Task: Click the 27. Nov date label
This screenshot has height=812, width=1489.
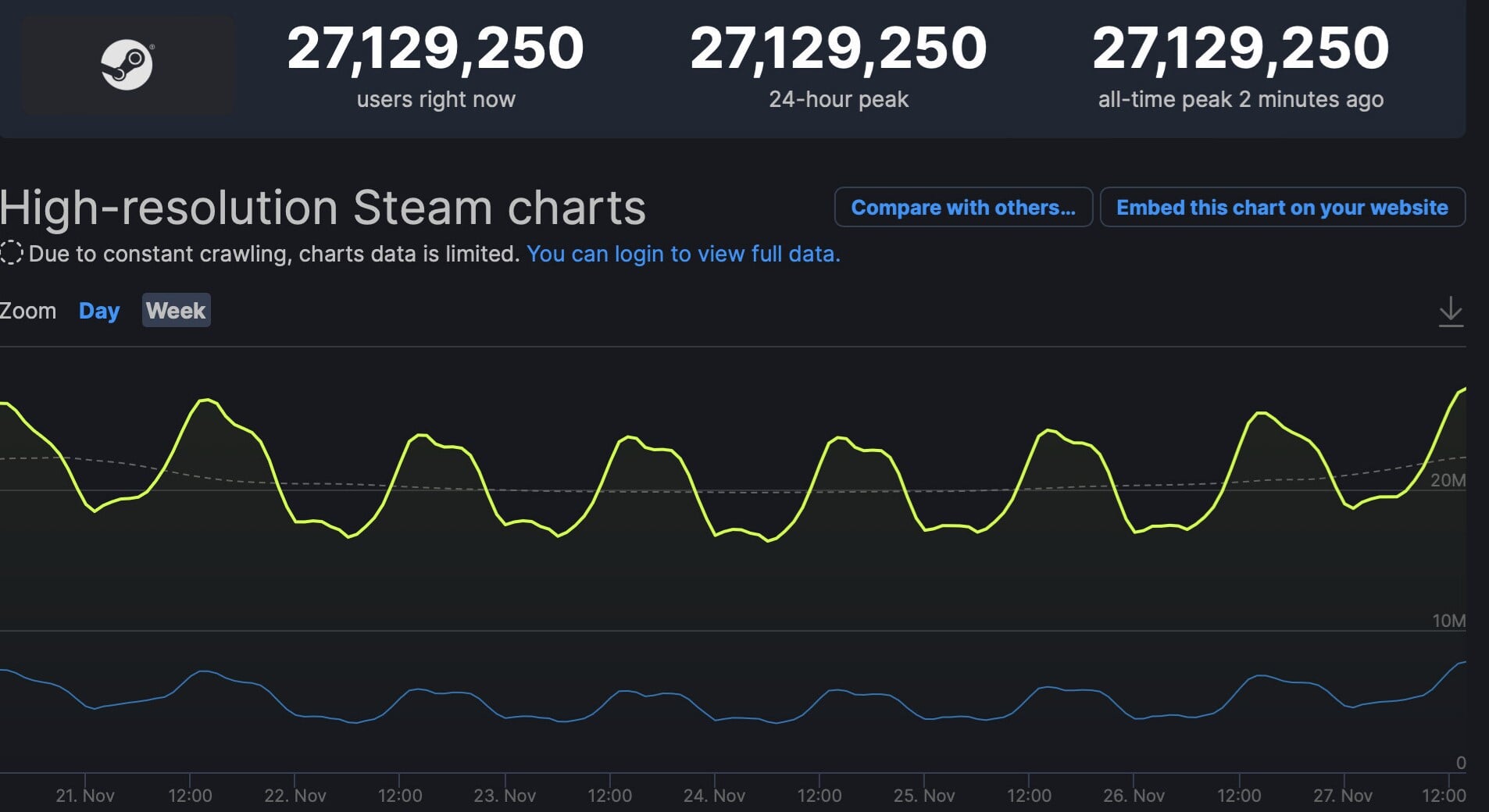Action: [x=1343, y=796]
